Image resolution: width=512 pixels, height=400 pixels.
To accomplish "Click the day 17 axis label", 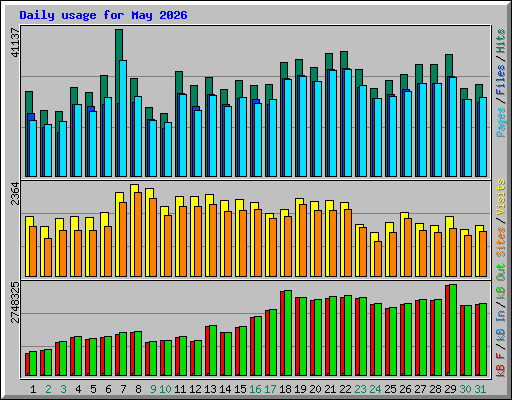I will [270, 389].
